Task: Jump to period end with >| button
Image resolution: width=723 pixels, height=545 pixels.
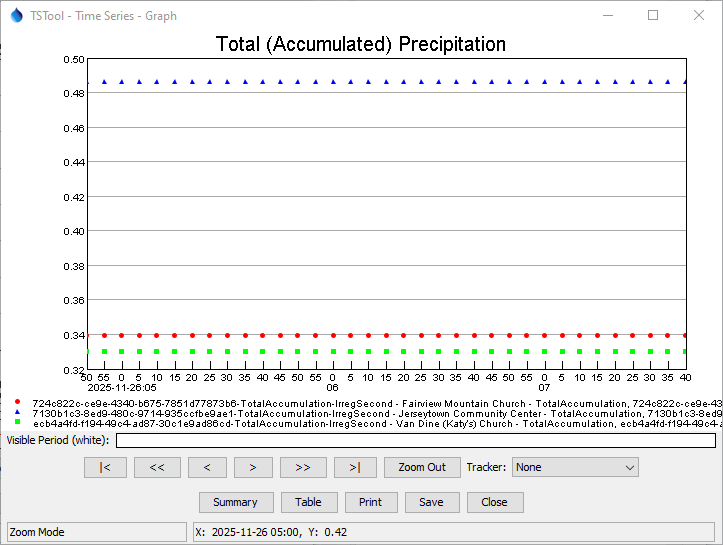Action: [x=355, y=467]
